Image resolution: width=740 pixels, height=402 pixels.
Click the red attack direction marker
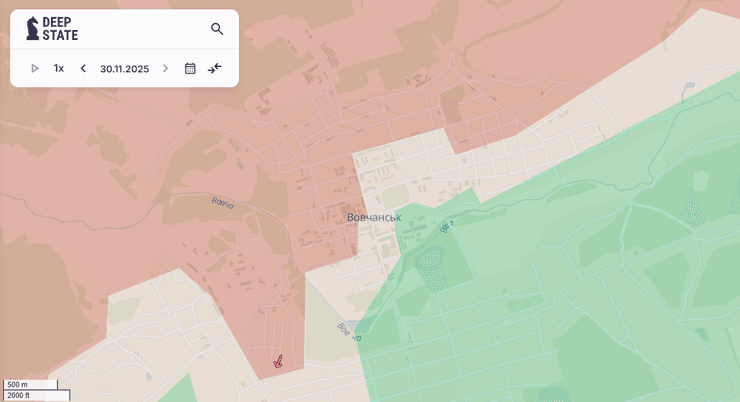click(278, 361)
